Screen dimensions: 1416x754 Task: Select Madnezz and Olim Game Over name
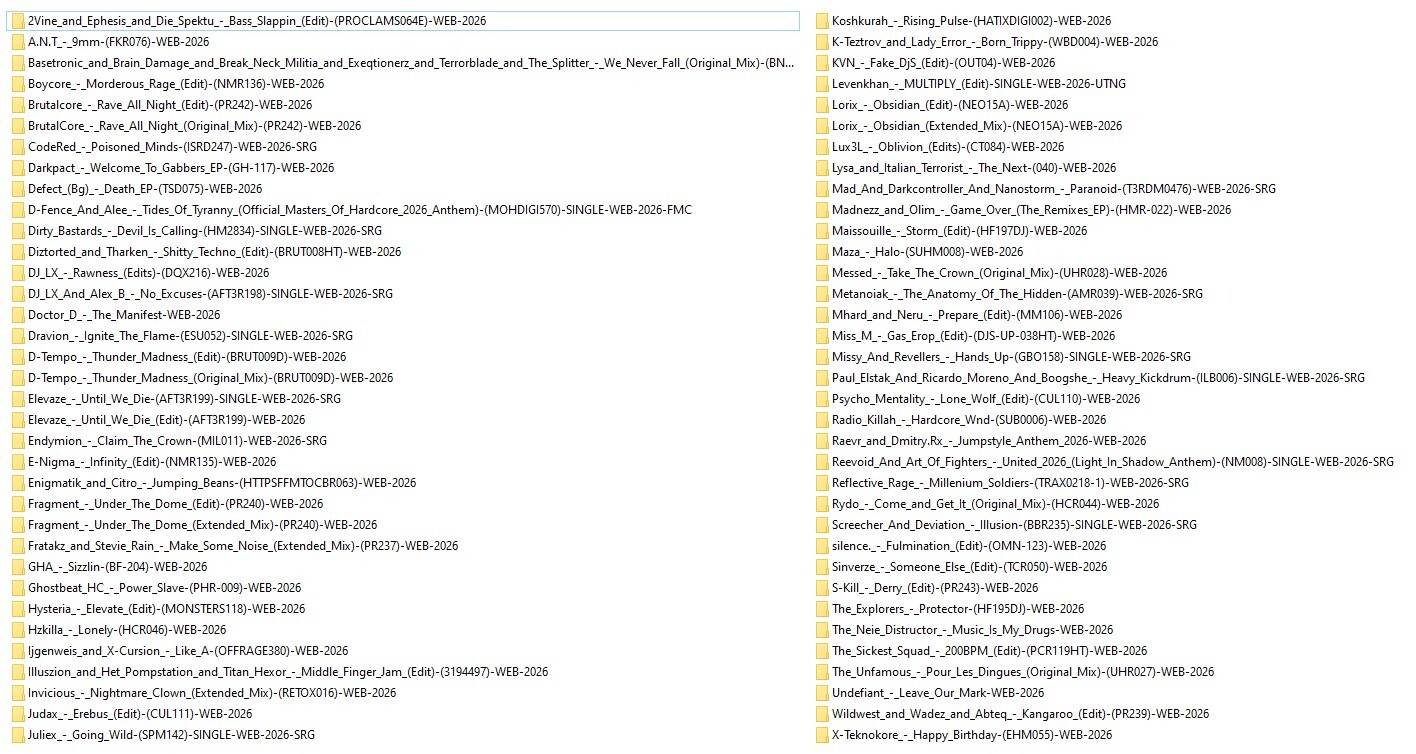tap(1032, 210)
